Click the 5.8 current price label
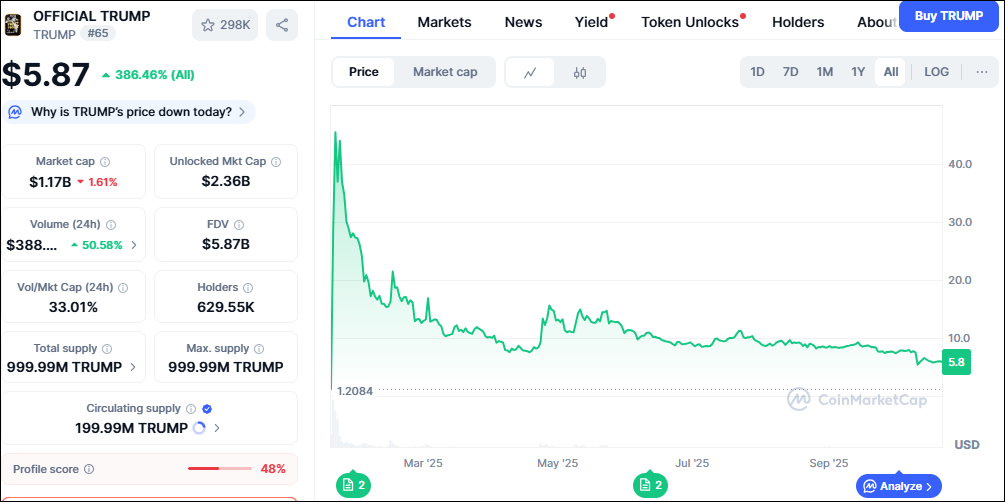This screenshot has height=502, width=1005. point(956,362)
